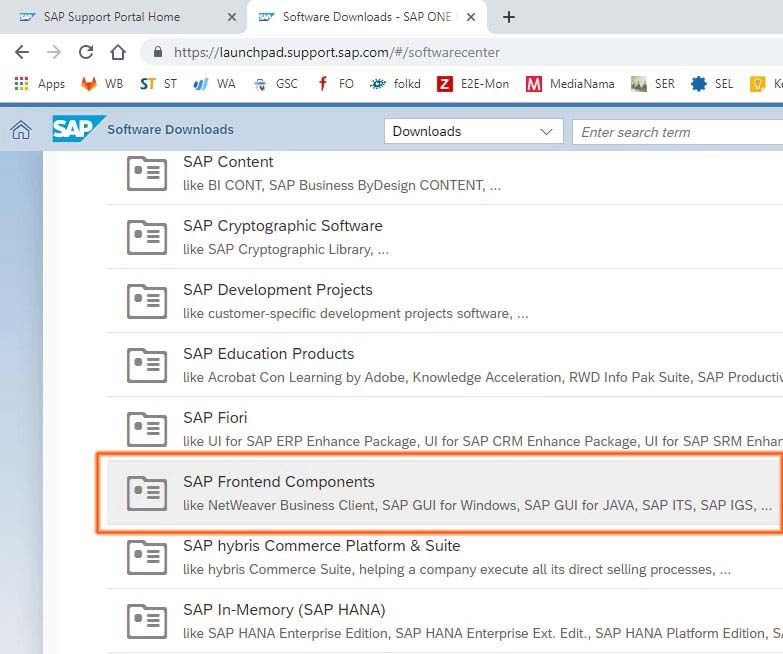Viewport: 783px width, 654px height.
Task: Click the SAP Frontend Components folder icon
Action: click(x=147, y=493)
